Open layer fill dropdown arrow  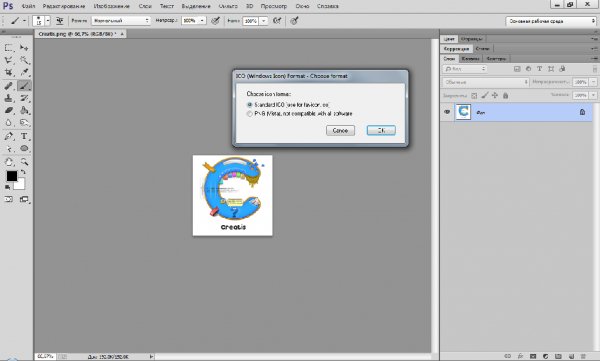point(593,95)
